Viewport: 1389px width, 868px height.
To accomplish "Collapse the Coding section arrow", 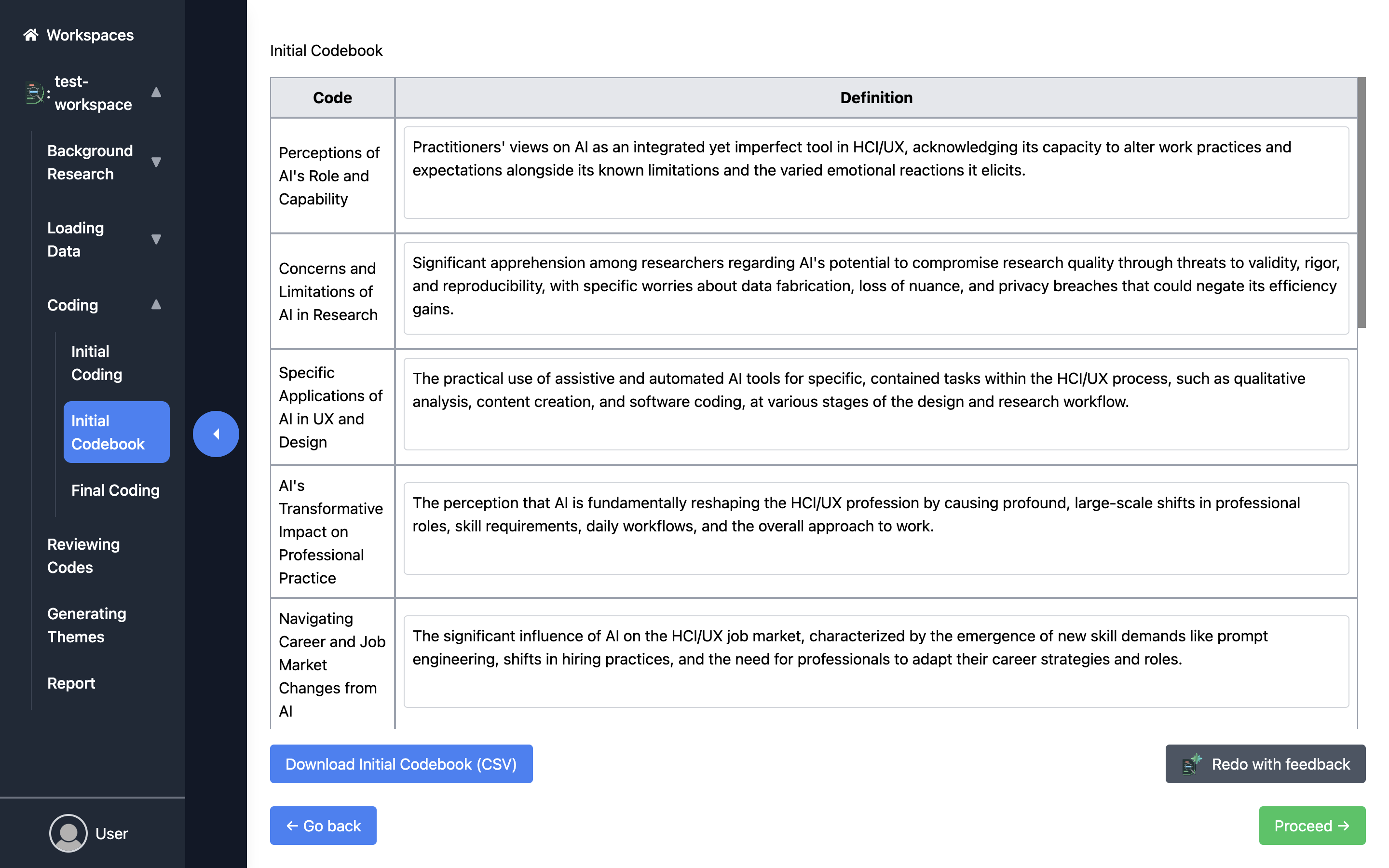I will point(156,305).
